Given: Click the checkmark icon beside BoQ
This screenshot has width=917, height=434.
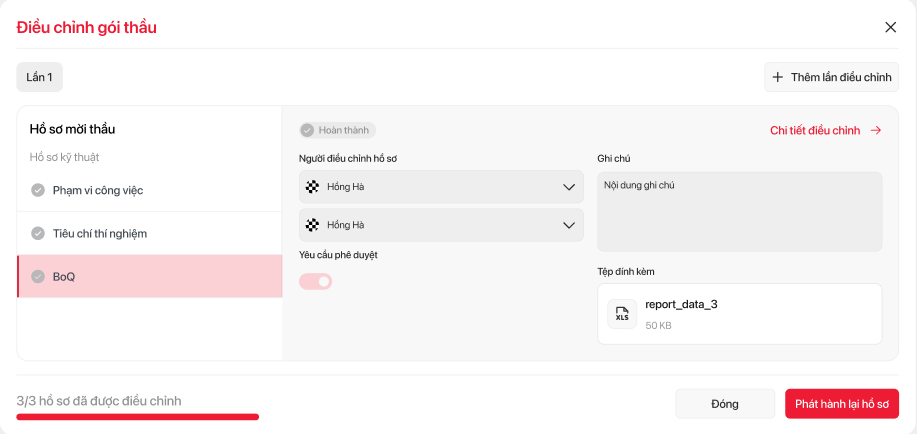Looking at the screenshot, I should (38, 276).
